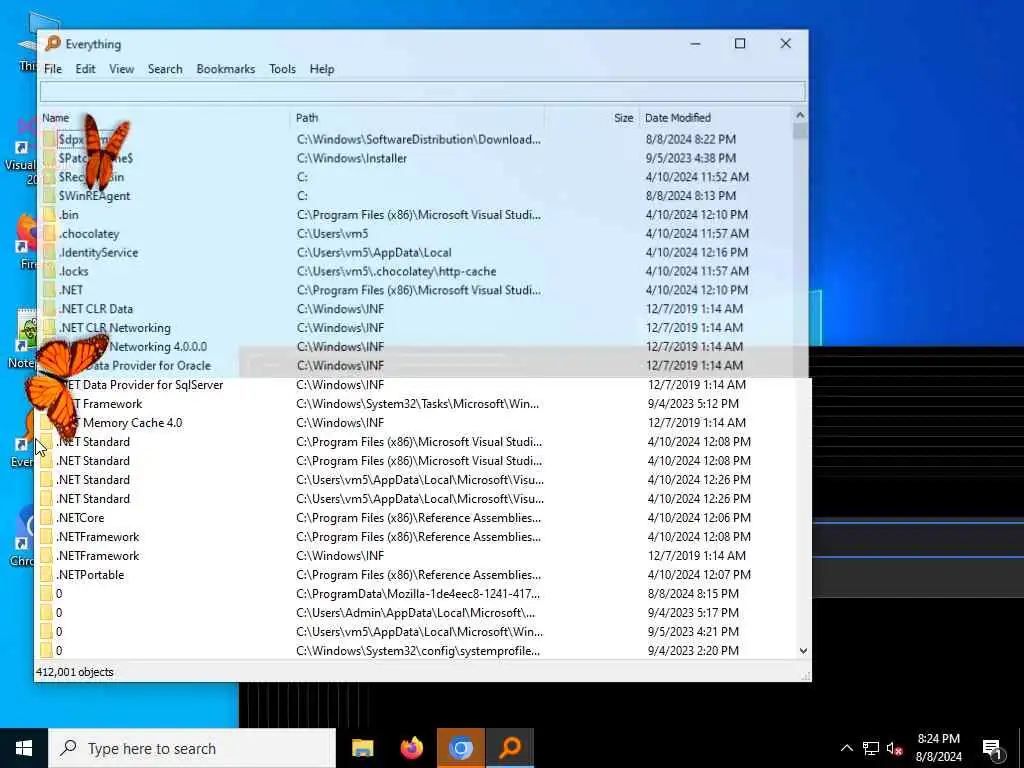The image size is (1024, 768).
Task: Open the View menu
Action: (x=121, y=69)
